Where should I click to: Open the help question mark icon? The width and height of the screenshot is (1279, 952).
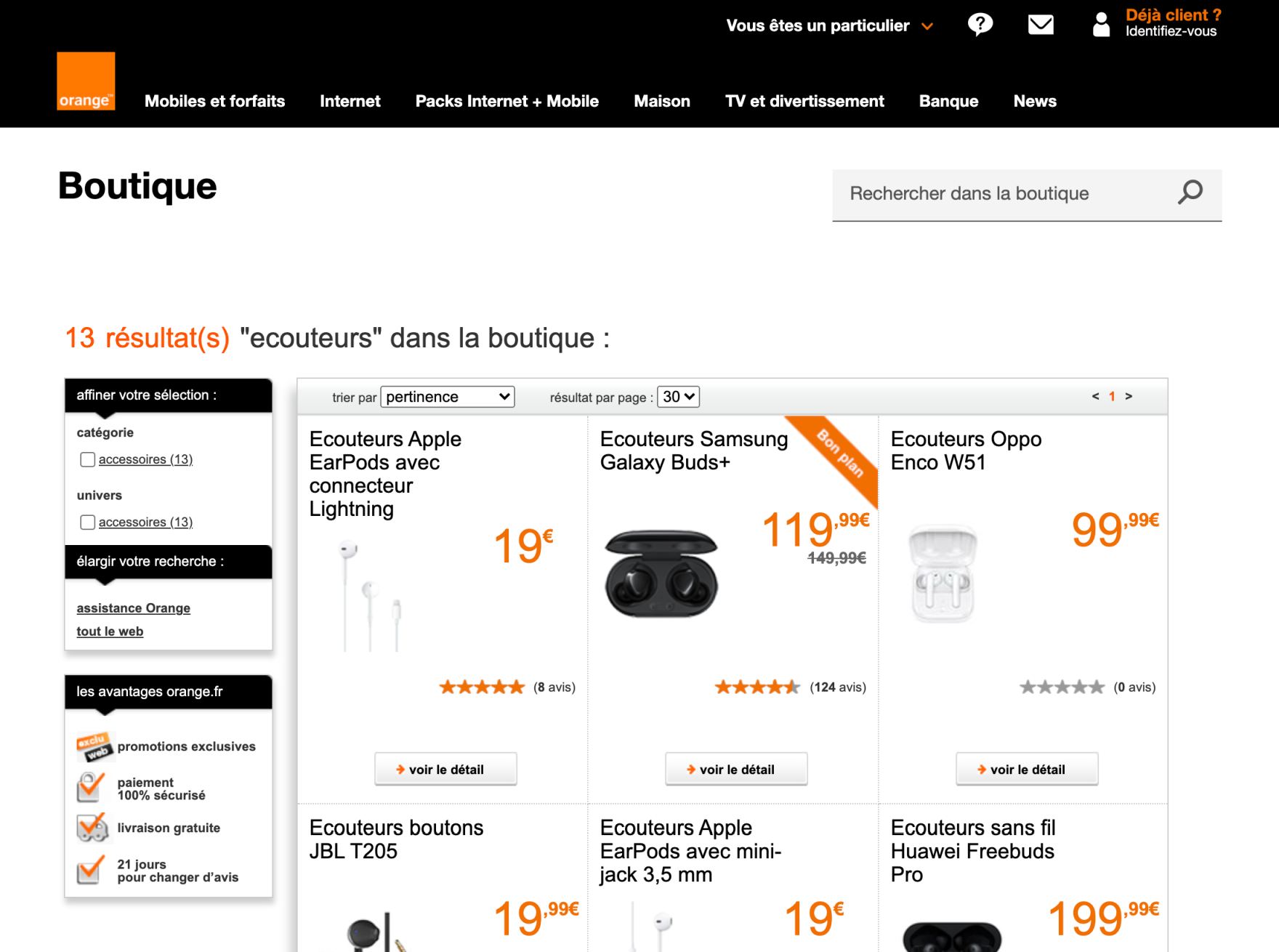point(980,25)
